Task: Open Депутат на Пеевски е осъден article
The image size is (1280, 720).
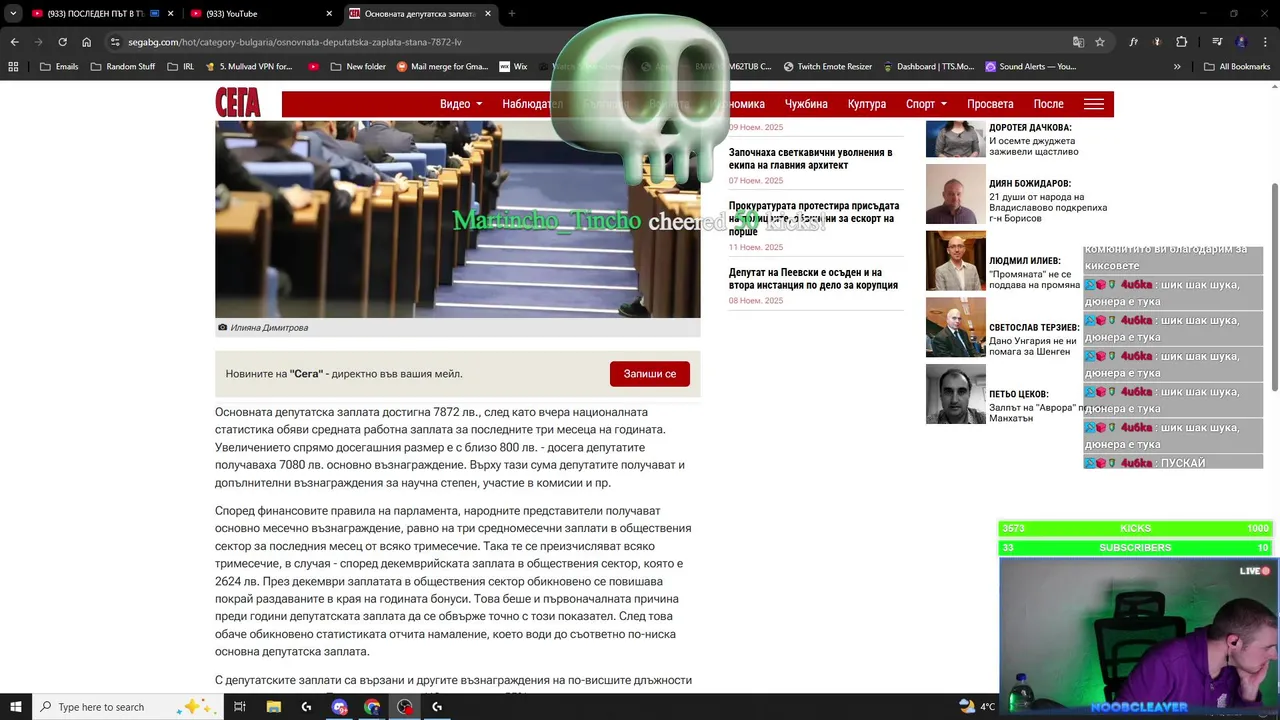Action: click(813, 279)
